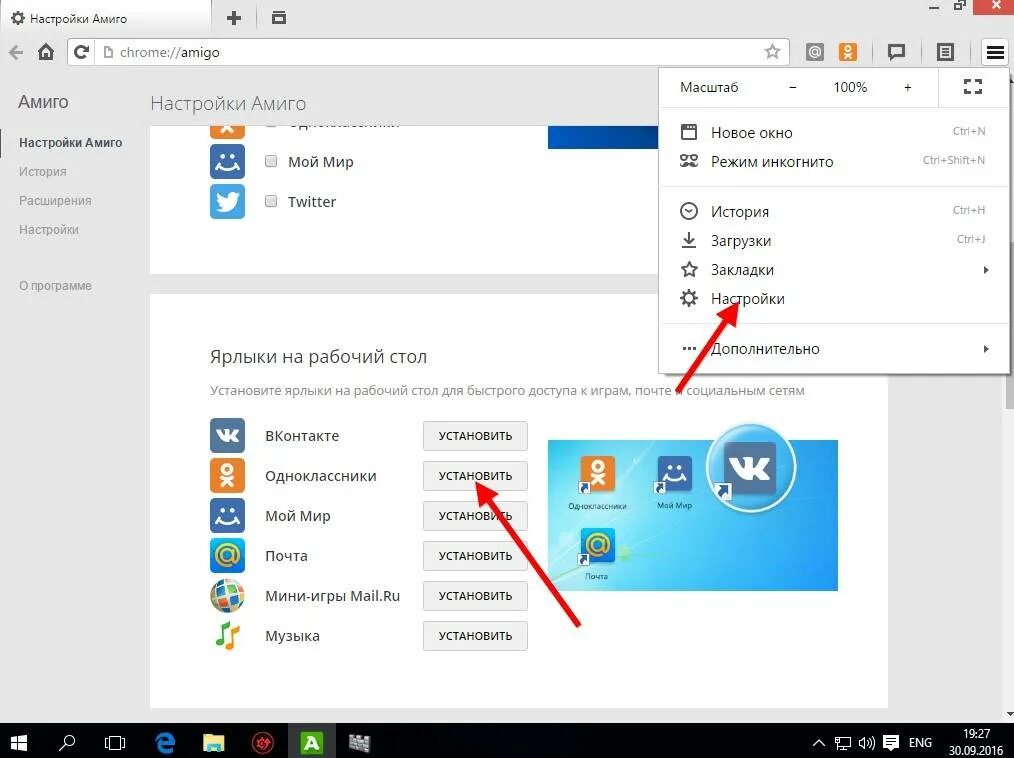Screen dimensions: 1014x758
Task: Click the Twitter bird icon
Action: coord(227,201)
